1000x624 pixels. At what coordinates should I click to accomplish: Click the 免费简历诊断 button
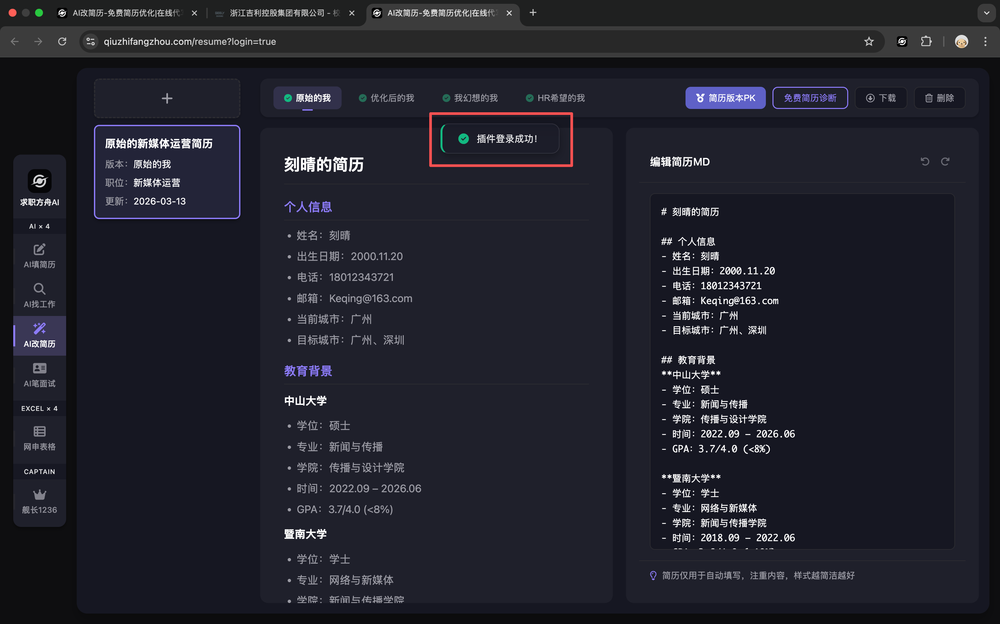tap(810, 98)
